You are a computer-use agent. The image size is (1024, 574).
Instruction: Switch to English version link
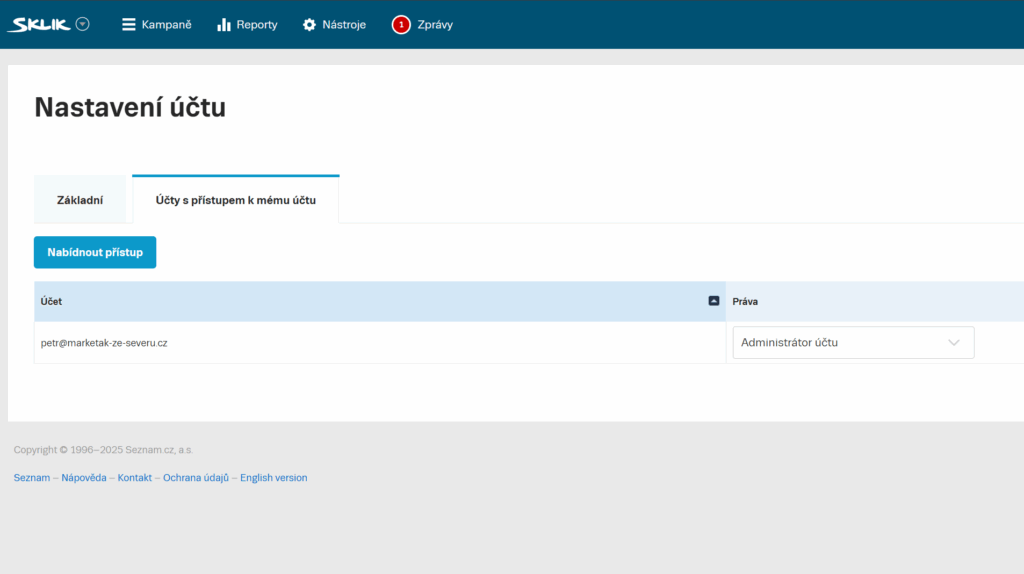click(274, 478)
